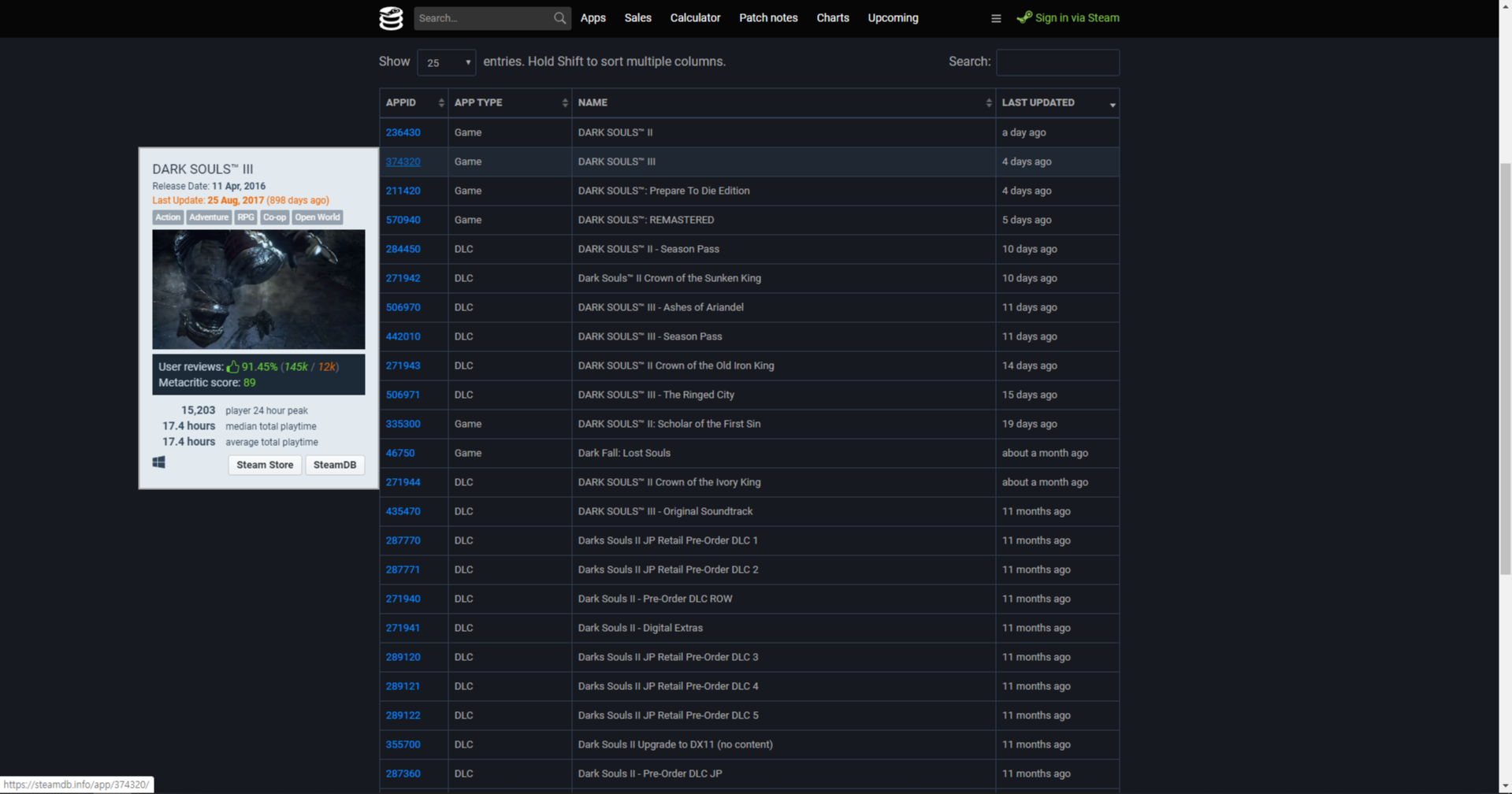Screen dimensions: 1512x794
Task: Click the thumbs-up review icon
Action: coord(232,366)
